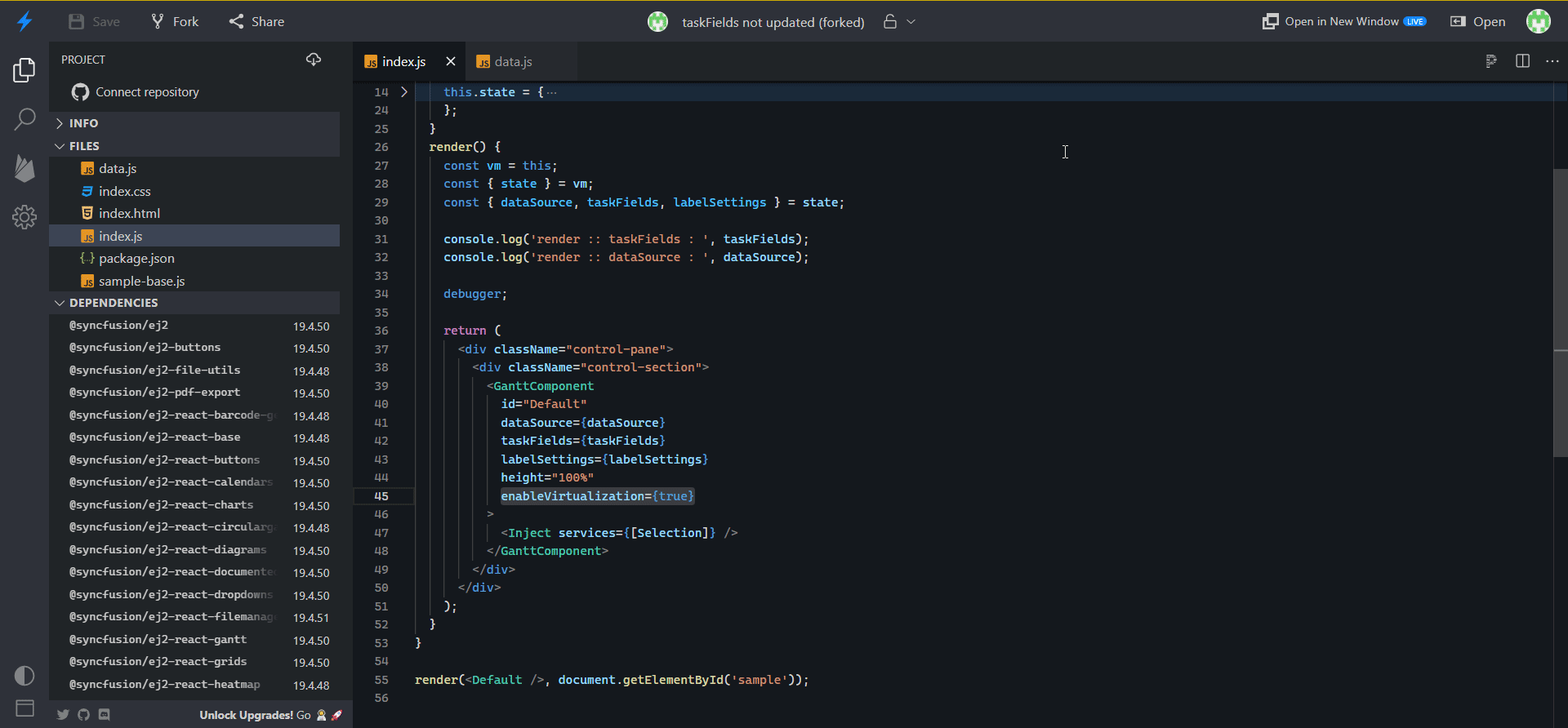The height and width of the screenshot is (728, 1568).
Task: Click the debugger statement on line 34
Action: click(x=475, y=294)
